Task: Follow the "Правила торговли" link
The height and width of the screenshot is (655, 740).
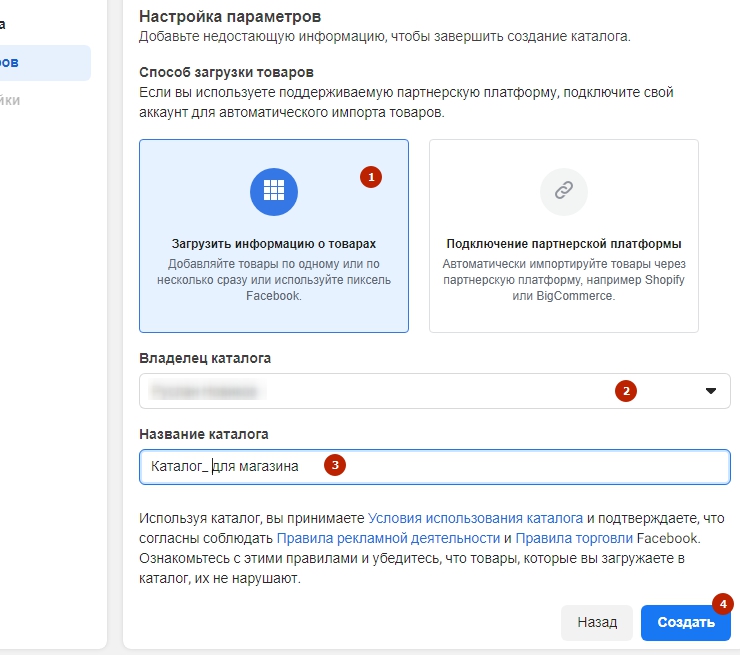Action: (573, 538)
